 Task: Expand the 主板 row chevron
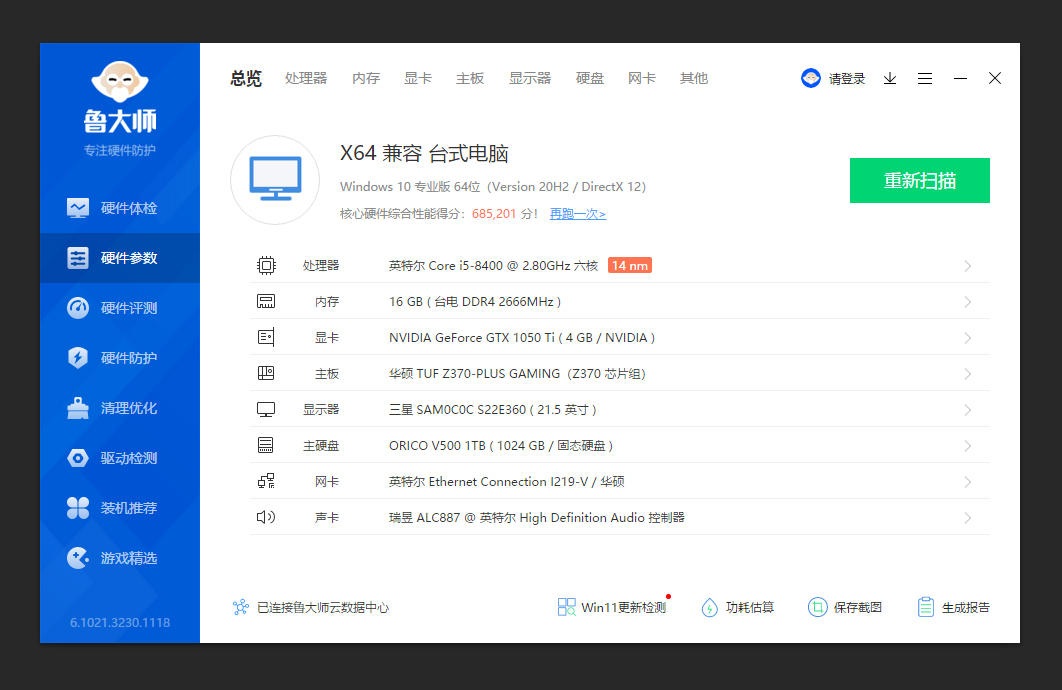tap(968, 374)
